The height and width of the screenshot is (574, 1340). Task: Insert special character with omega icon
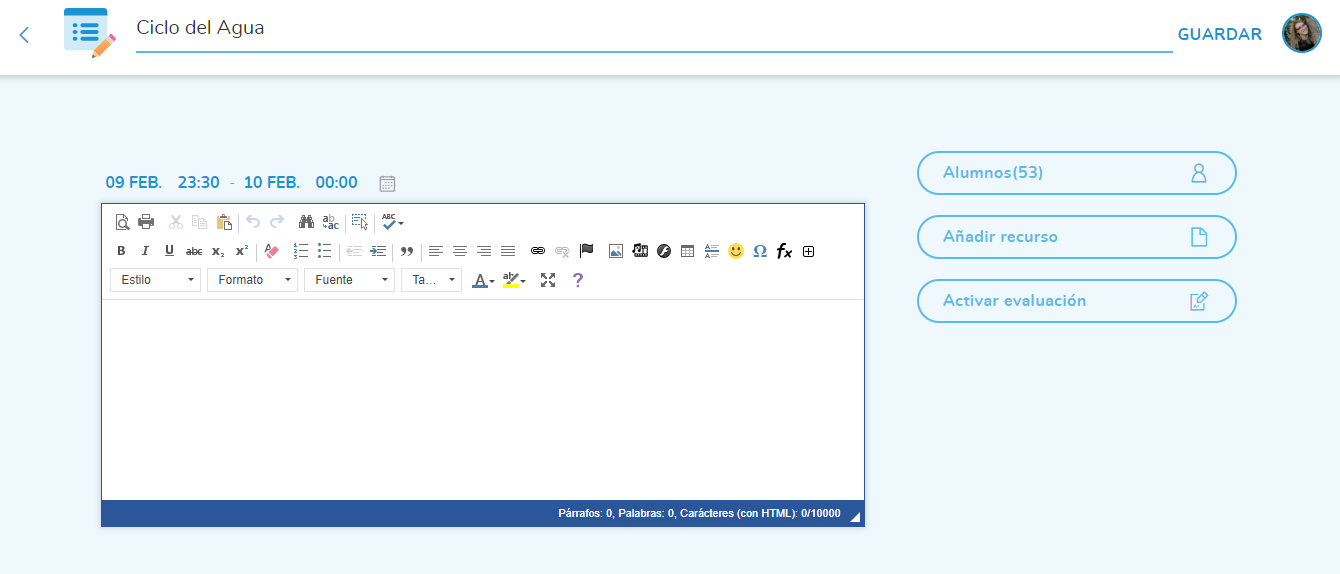760,251
